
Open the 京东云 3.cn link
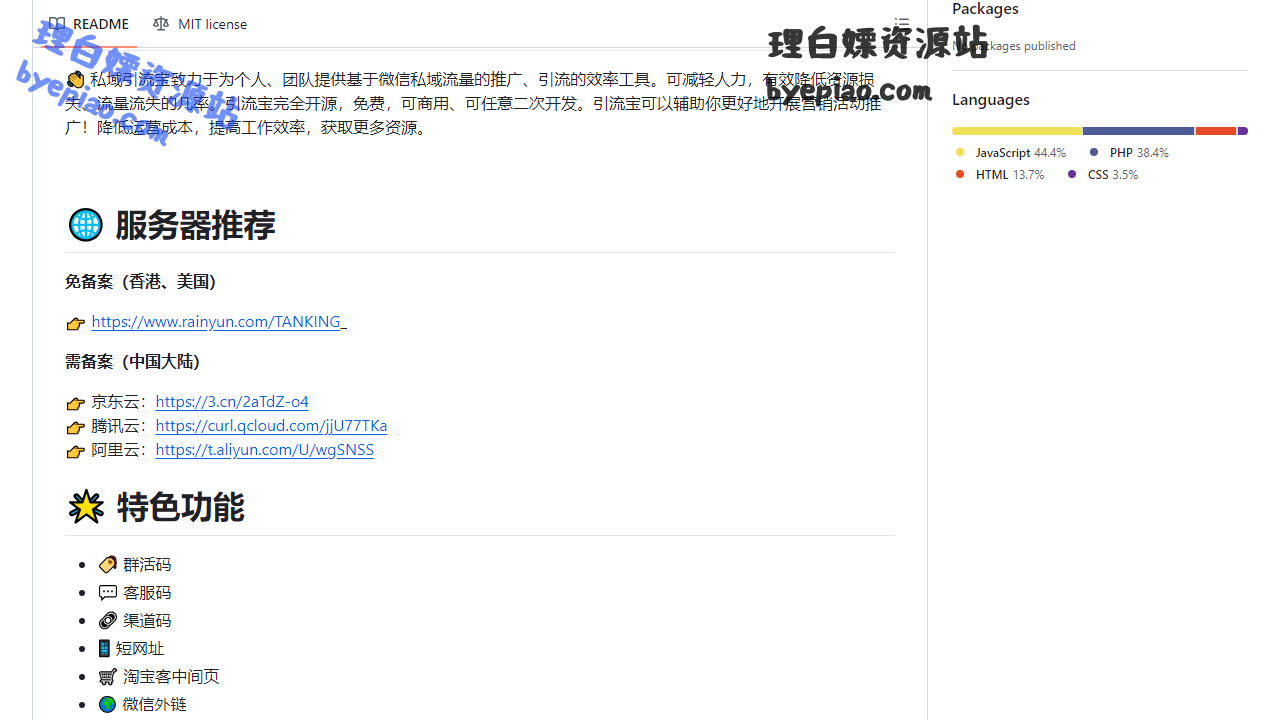tap(232, 402)
